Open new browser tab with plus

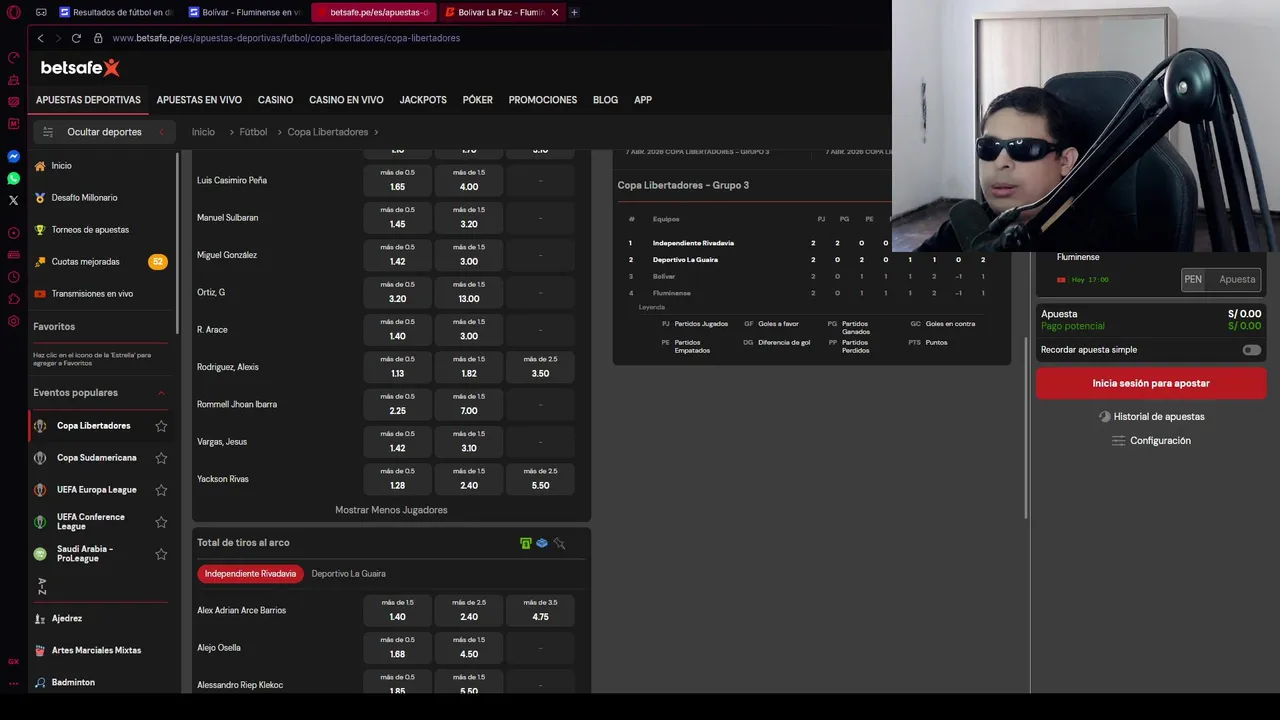click(x=574, y=12)
